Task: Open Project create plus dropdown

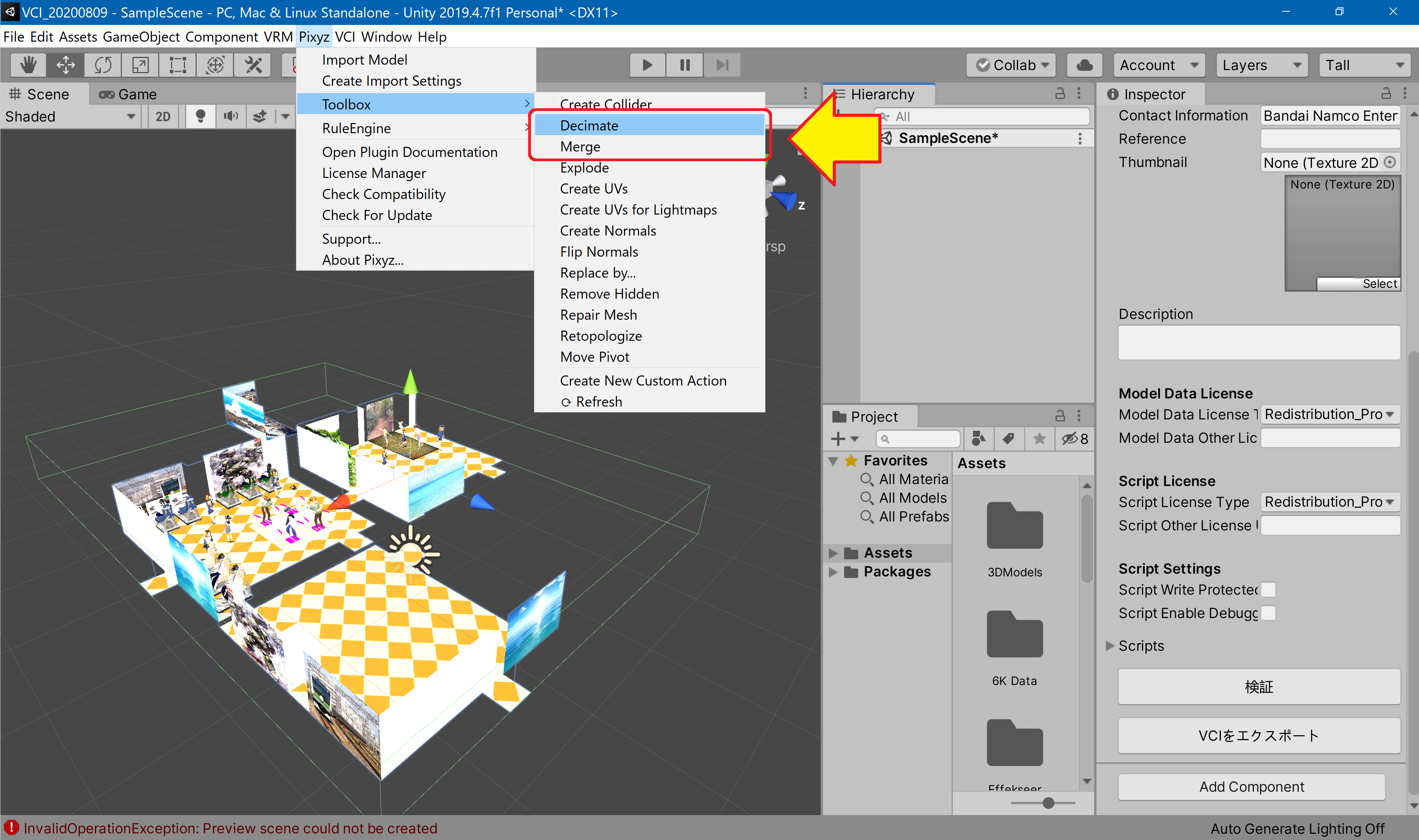Action: (844, 438)
